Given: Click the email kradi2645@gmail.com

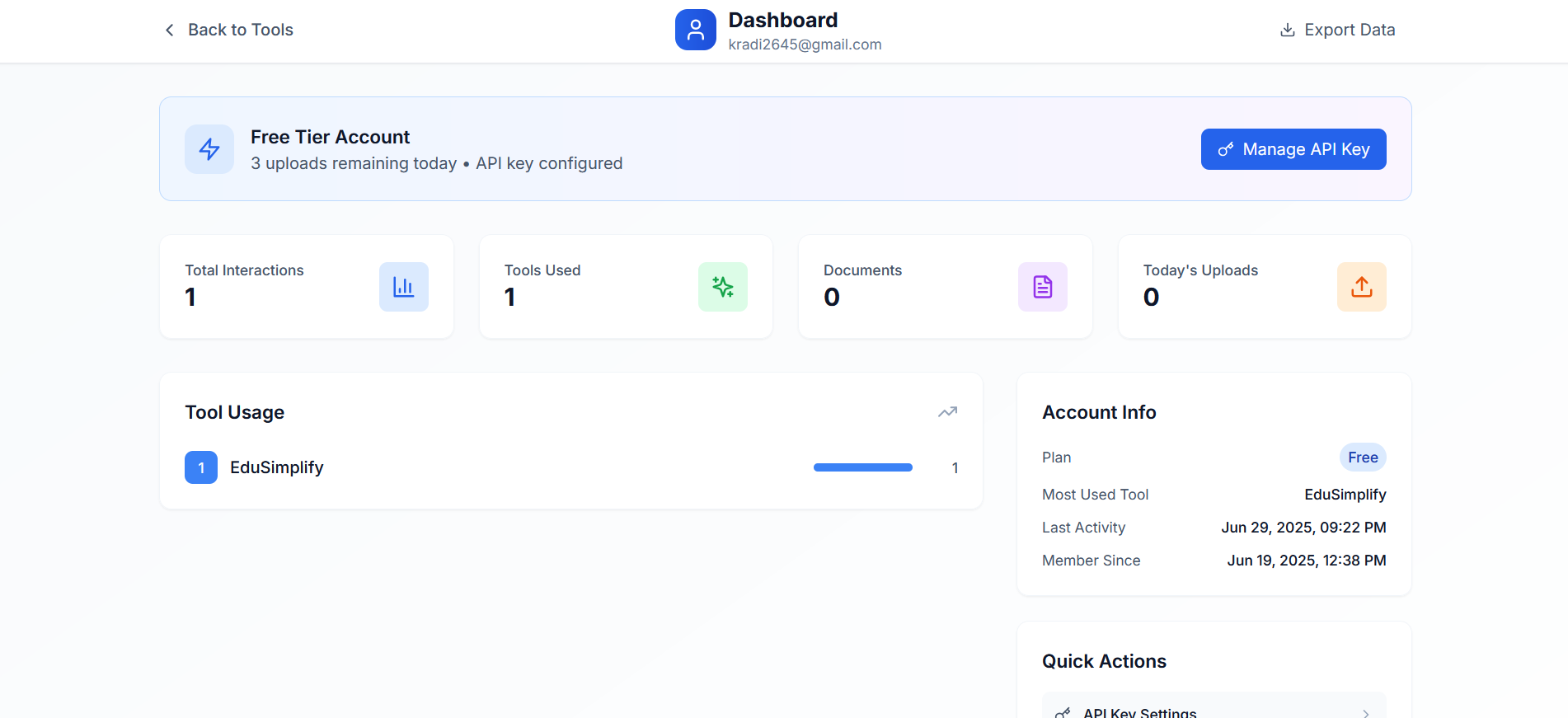Looking at the screenshot, I should [x=805, y=45].
